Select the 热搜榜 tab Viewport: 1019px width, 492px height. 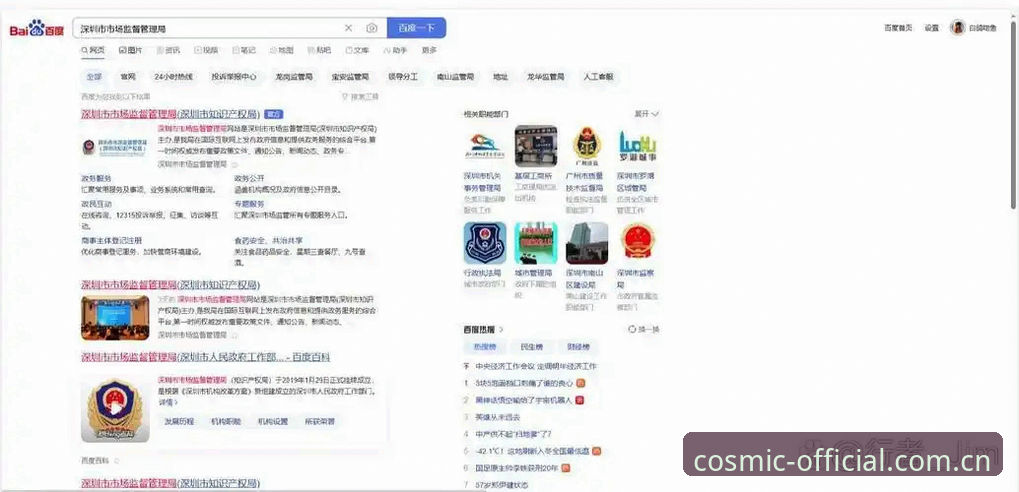(x=484, y=347)
